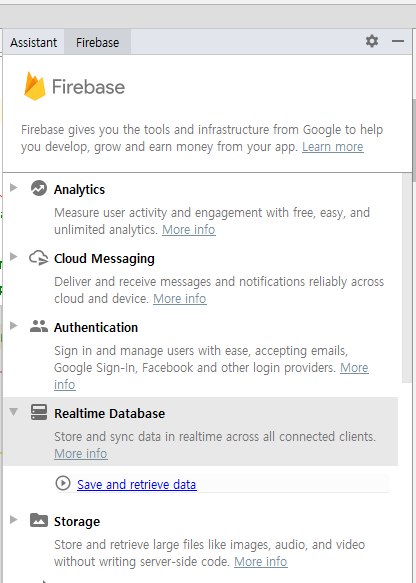This screenshot has width=416, height=583.
Task: Open More info link under Analytics
Action: click(188, 230)
